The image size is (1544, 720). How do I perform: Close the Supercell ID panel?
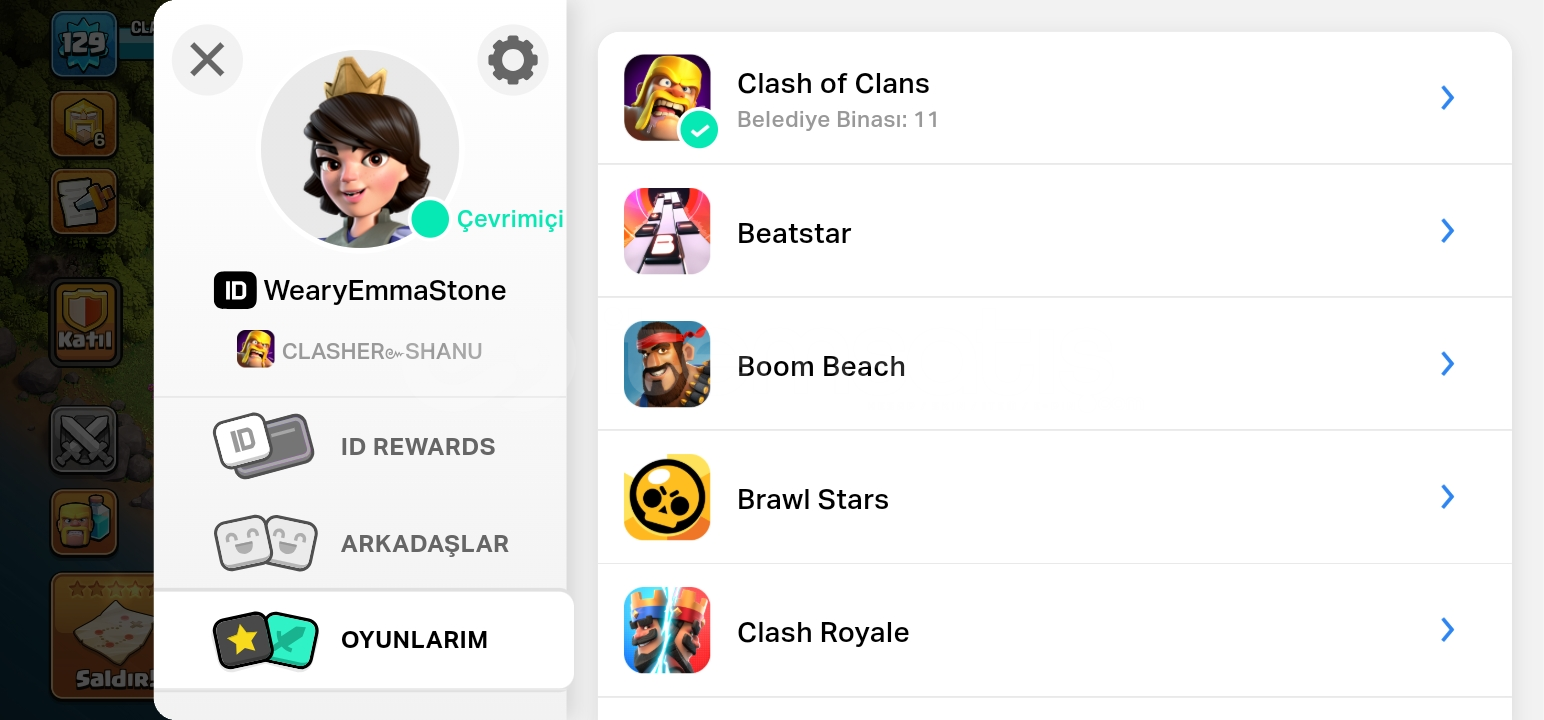click(207, 60)
